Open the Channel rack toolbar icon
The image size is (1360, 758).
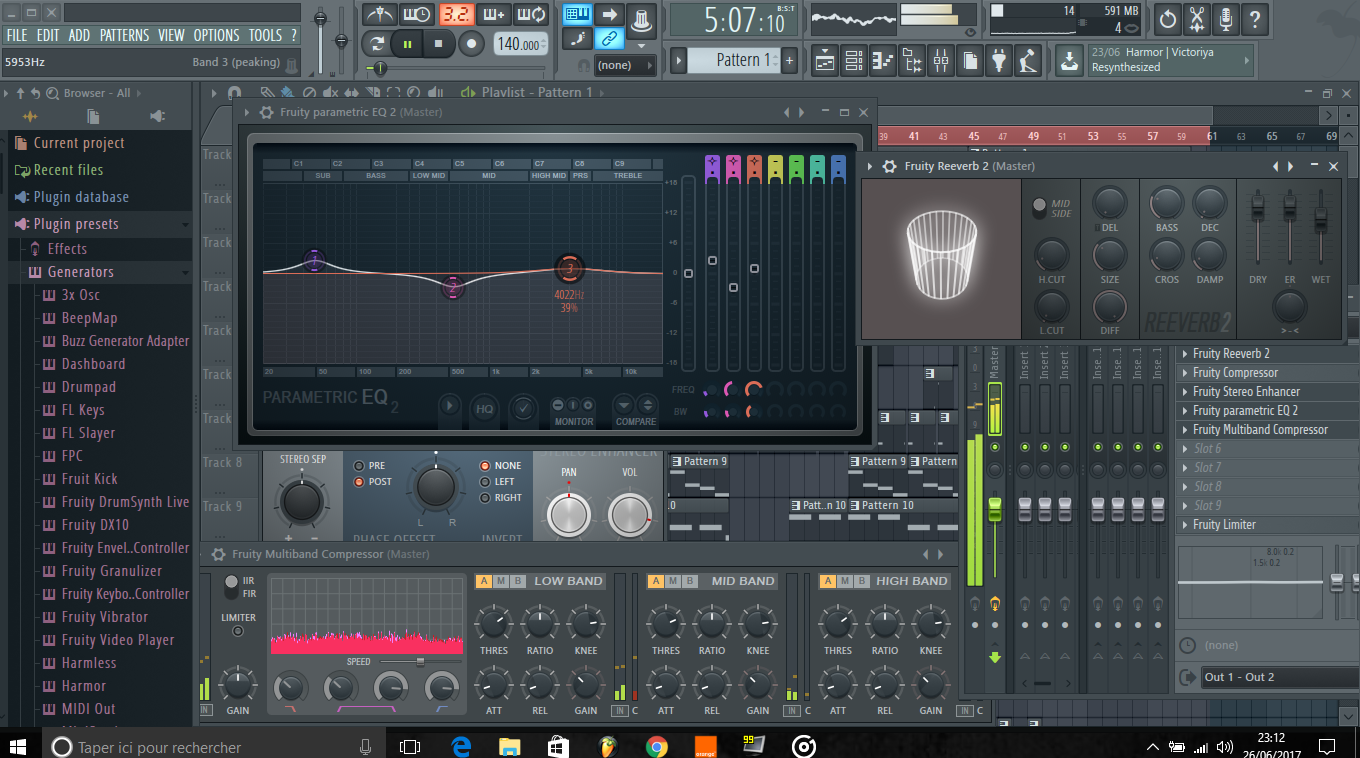pos(854,61)
